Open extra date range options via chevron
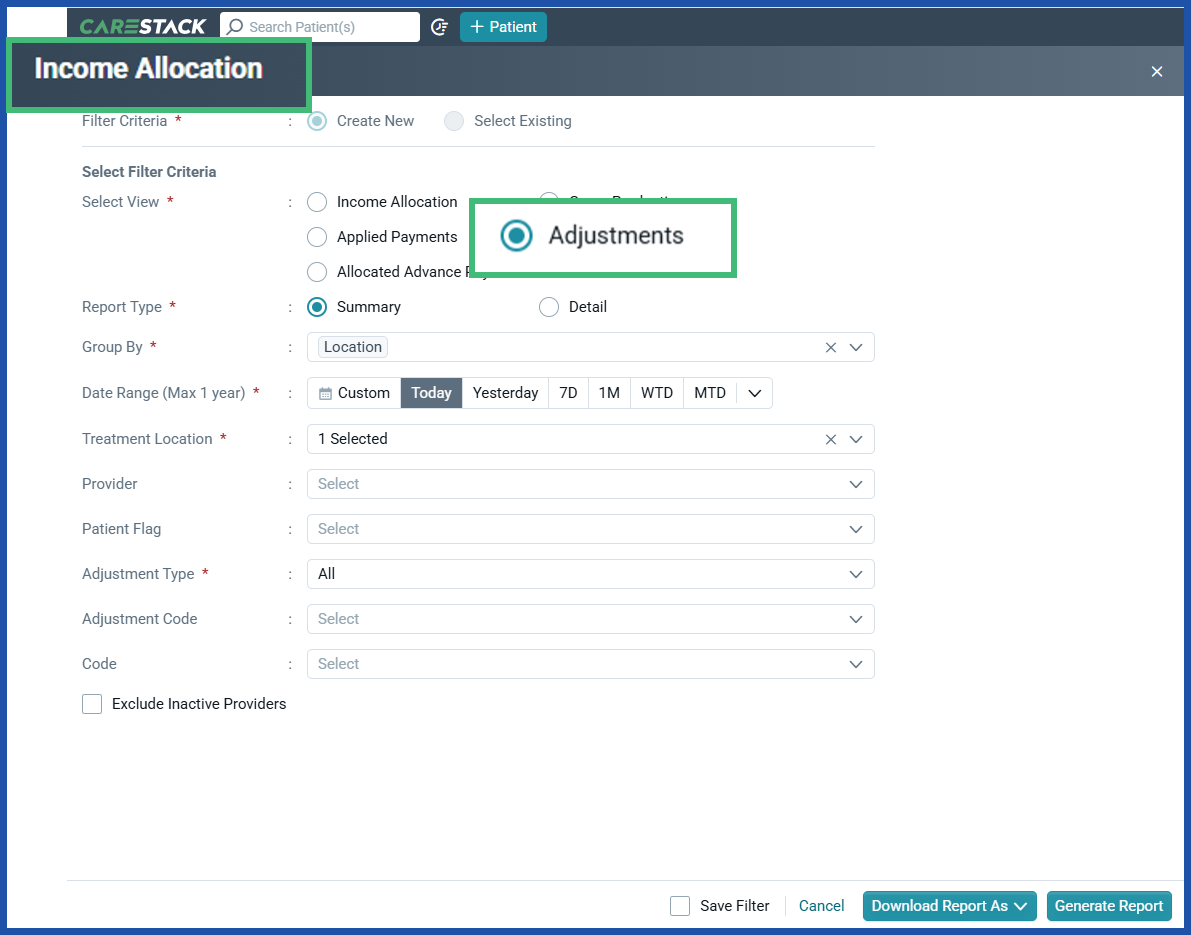The image size is (1191, 935). coord(755,392)
